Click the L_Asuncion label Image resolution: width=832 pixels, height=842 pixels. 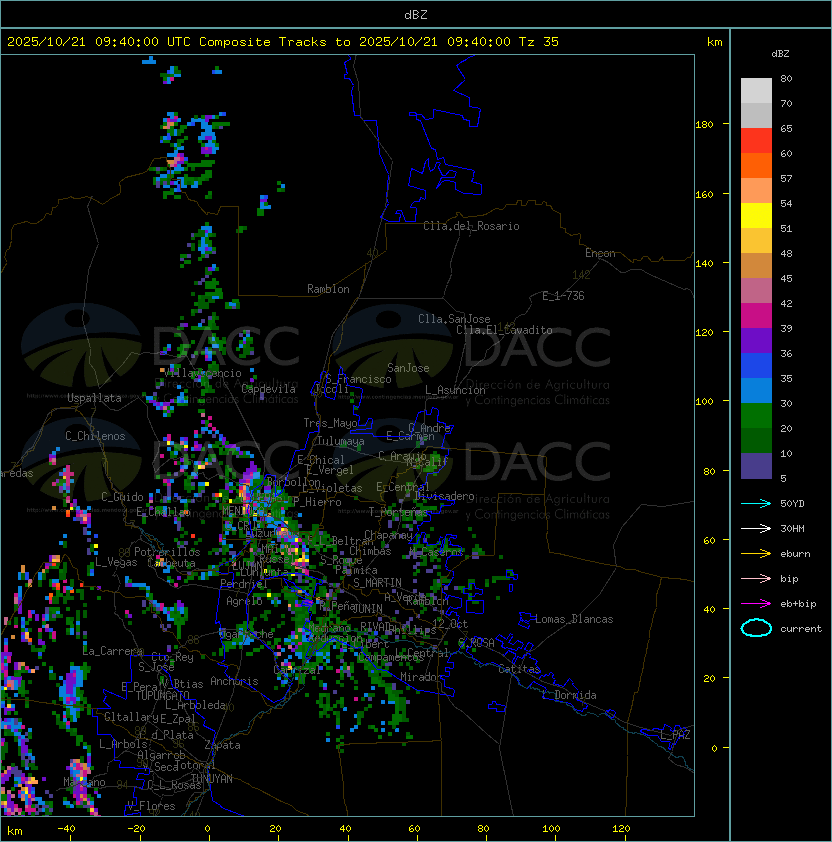tap(455, 390)
